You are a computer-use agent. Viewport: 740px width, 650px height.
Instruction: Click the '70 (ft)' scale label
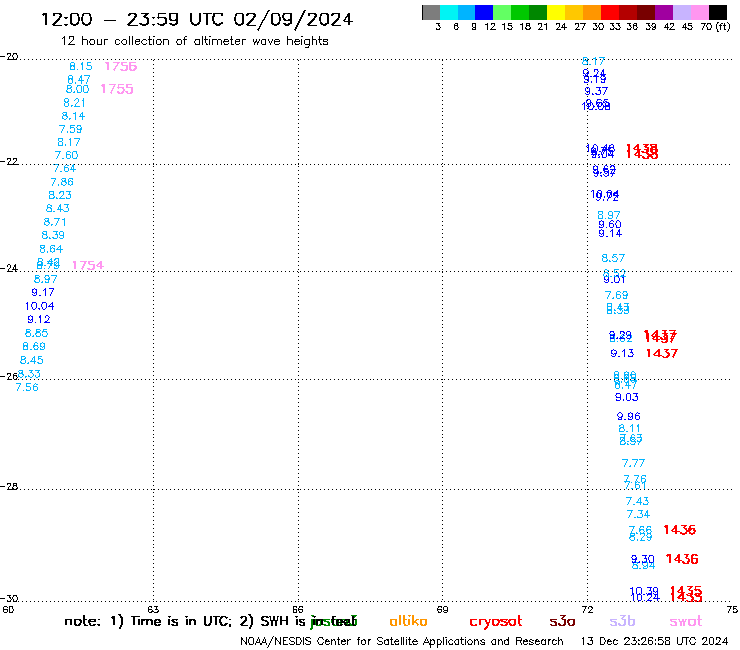pos(715,27)
